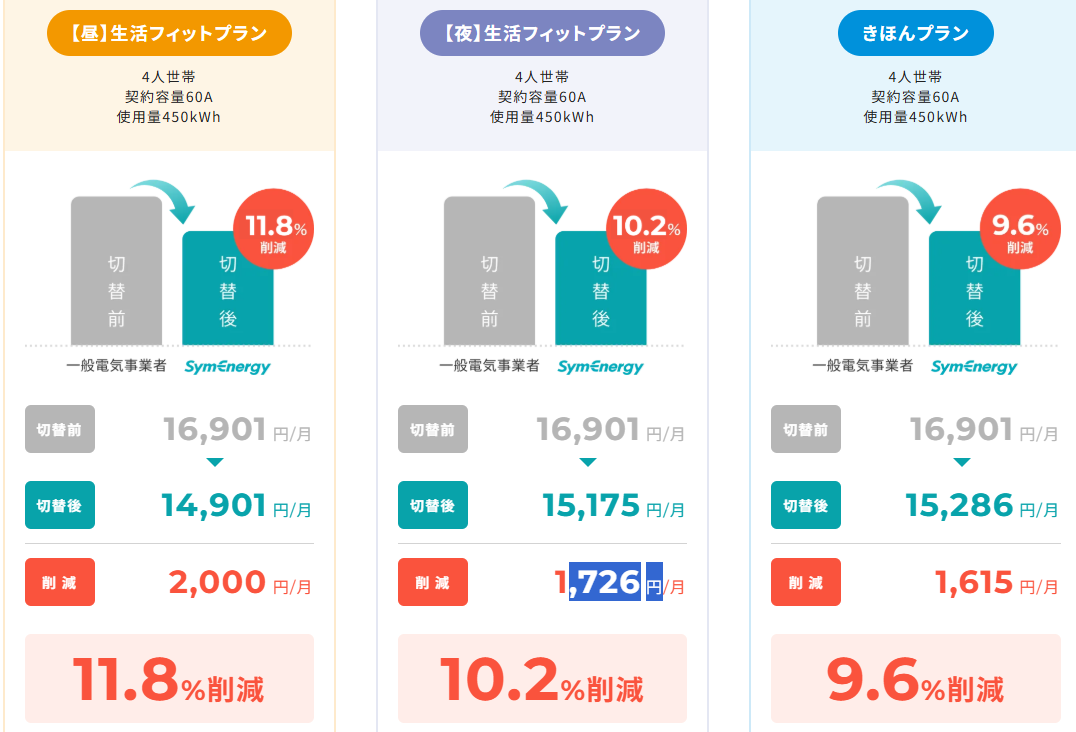Click the gray 切替前 bar in the night plan chart
Image resolution: width=1076 pixels, height=732 pixels.
(489, 271)
